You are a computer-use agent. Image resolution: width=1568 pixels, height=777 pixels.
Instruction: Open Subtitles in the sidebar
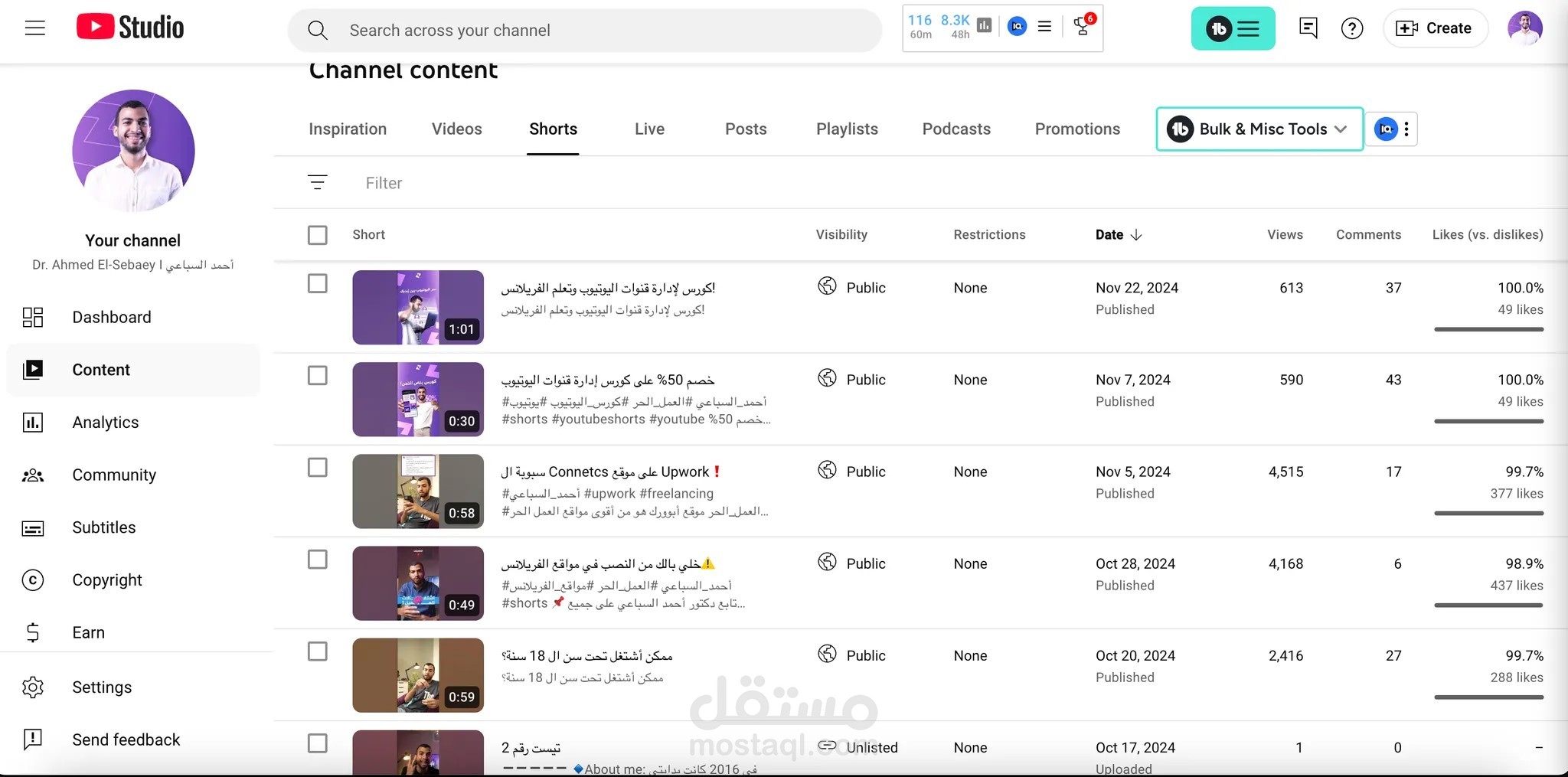[133, 527]
